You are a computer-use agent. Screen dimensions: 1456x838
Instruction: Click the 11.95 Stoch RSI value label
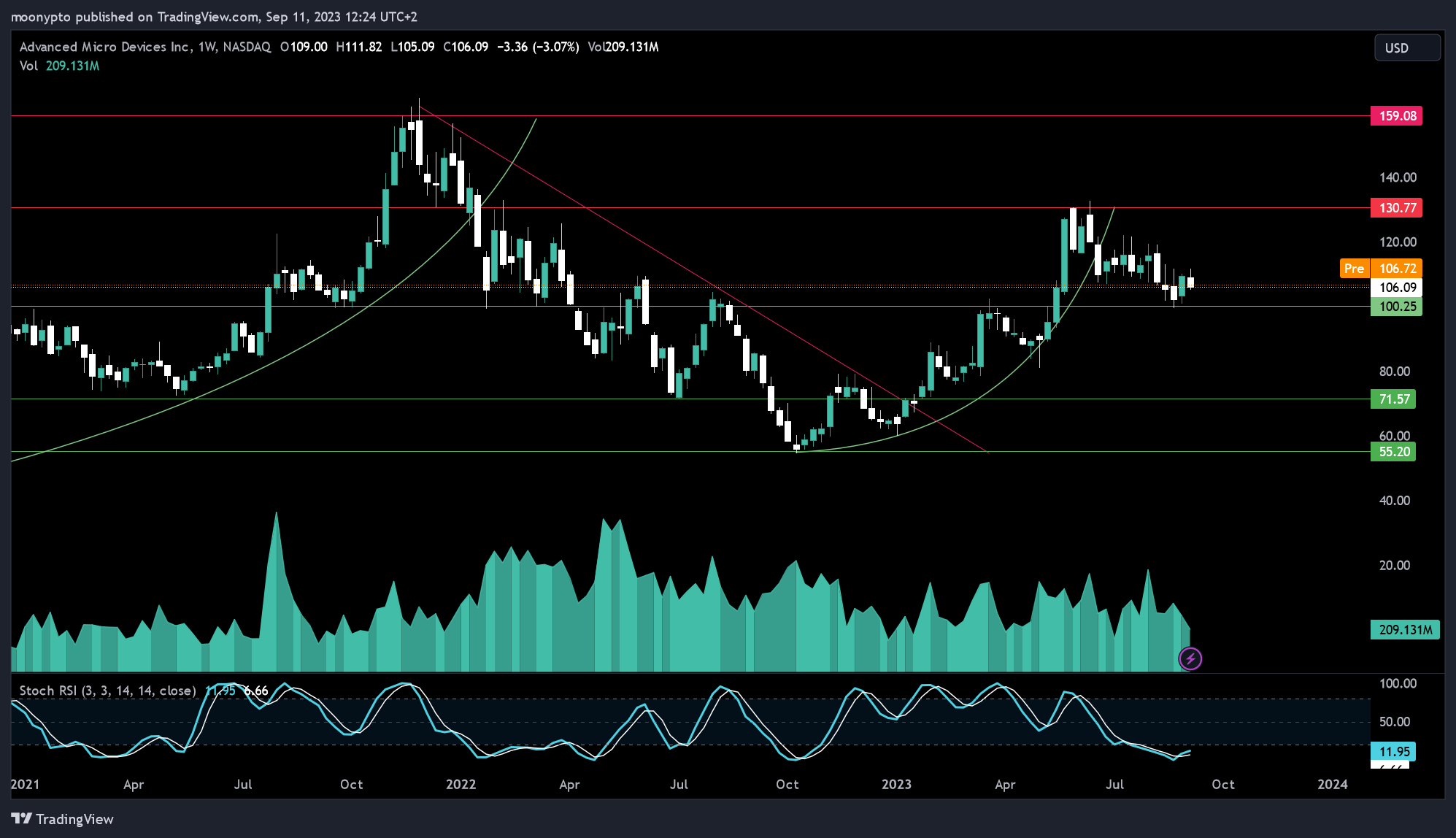(x=1394, y=752)
